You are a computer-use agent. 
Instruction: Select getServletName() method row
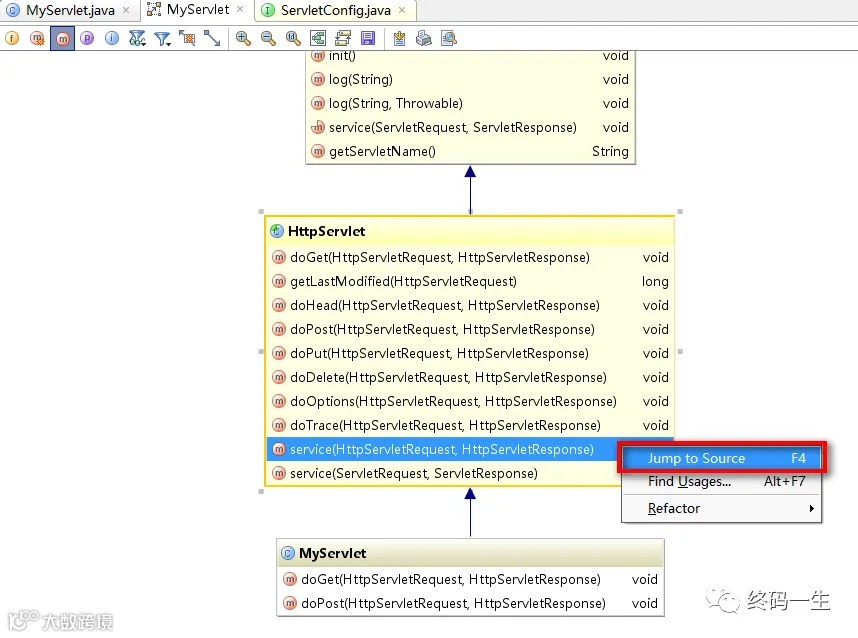click(x=470, y=152)
